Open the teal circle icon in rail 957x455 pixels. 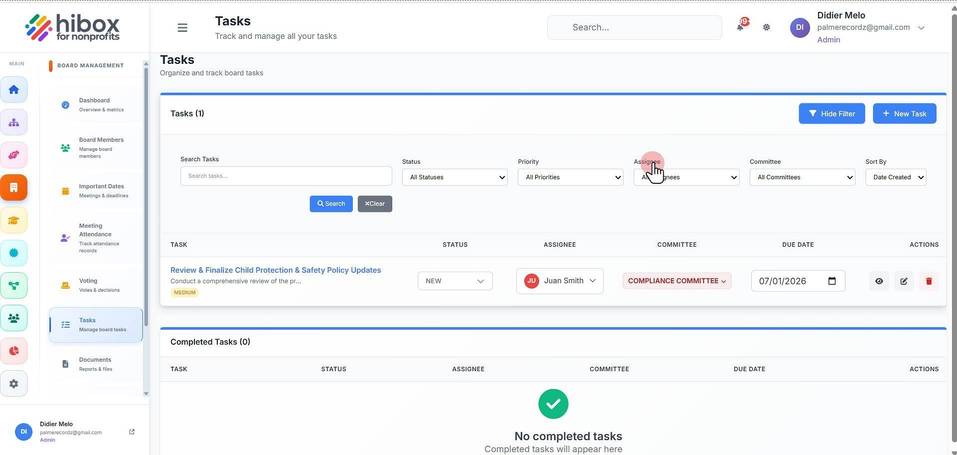click(13, 252)
